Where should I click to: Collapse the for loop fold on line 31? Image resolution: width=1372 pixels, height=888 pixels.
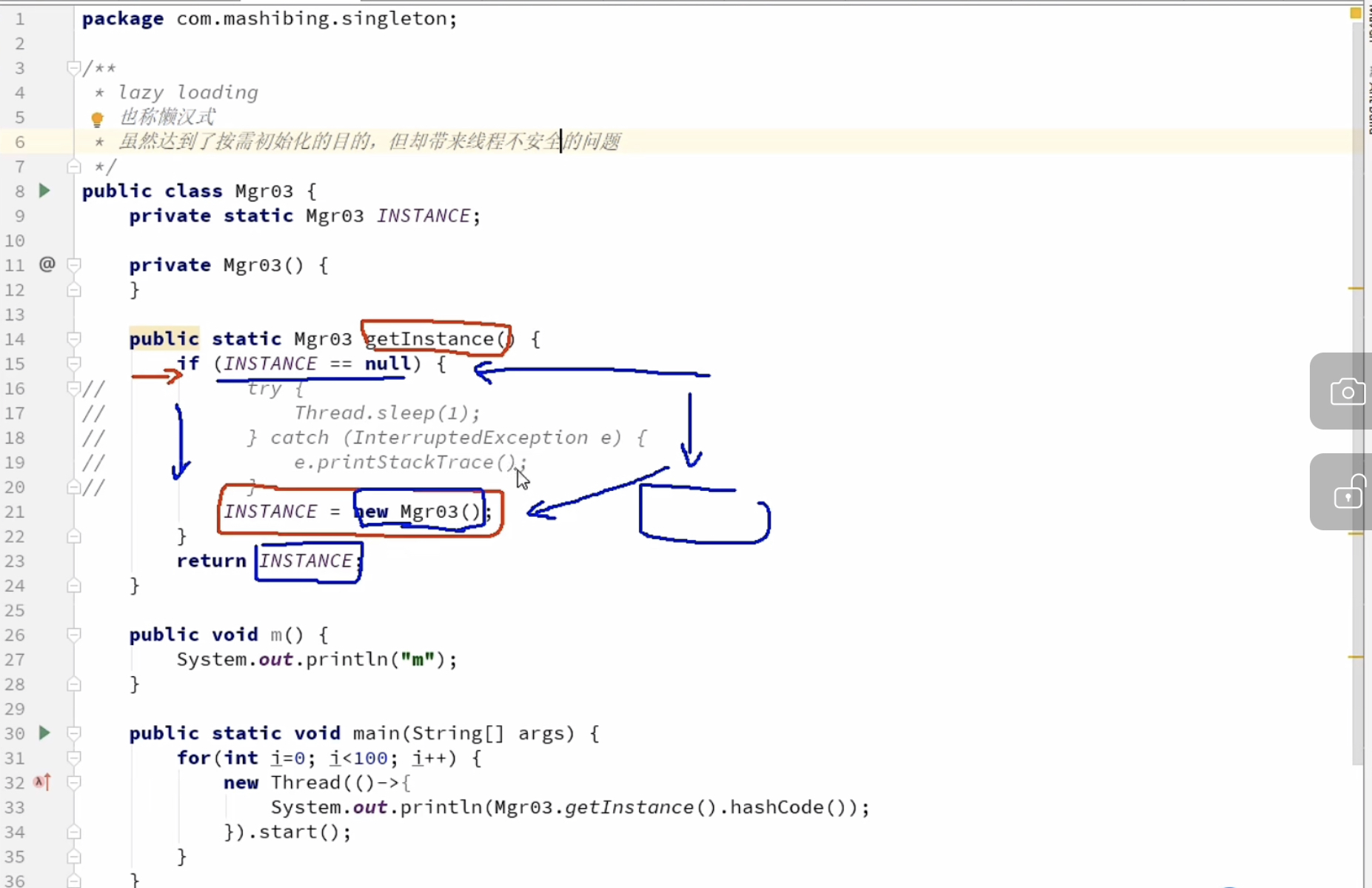74,758
